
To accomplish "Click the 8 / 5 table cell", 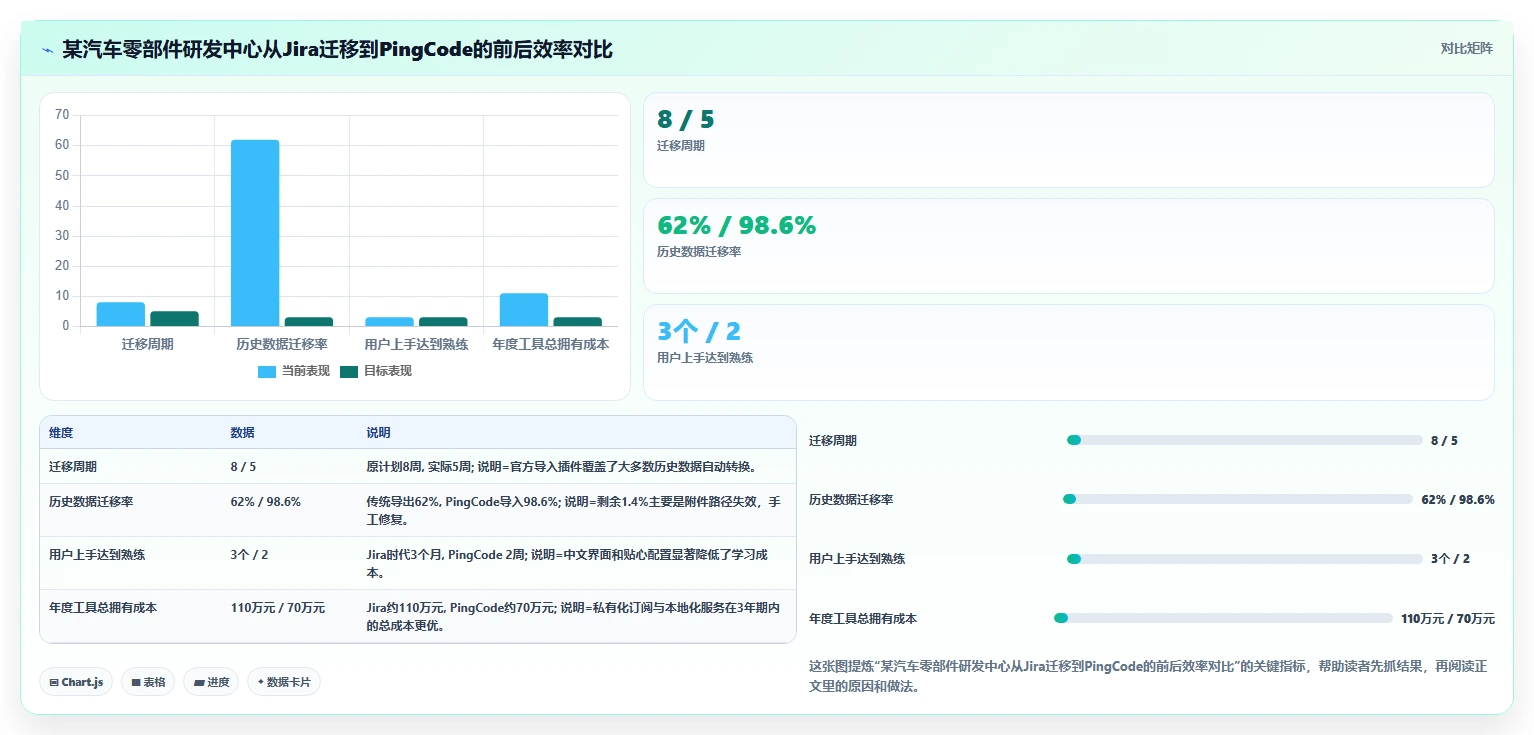I will pyautogui.click(x=243, y=466).
